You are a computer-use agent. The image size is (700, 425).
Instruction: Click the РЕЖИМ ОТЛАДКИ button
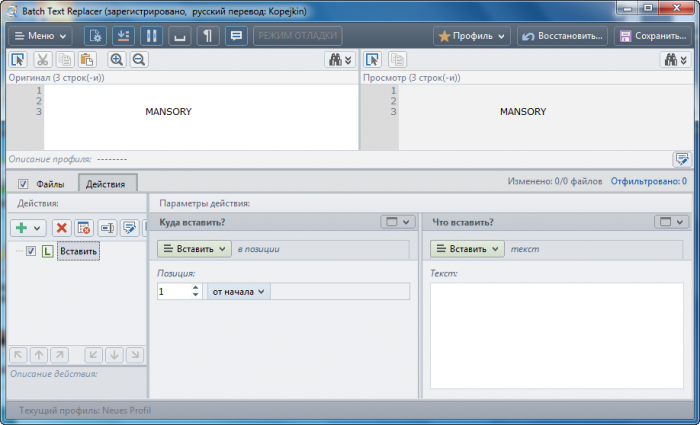298,36
